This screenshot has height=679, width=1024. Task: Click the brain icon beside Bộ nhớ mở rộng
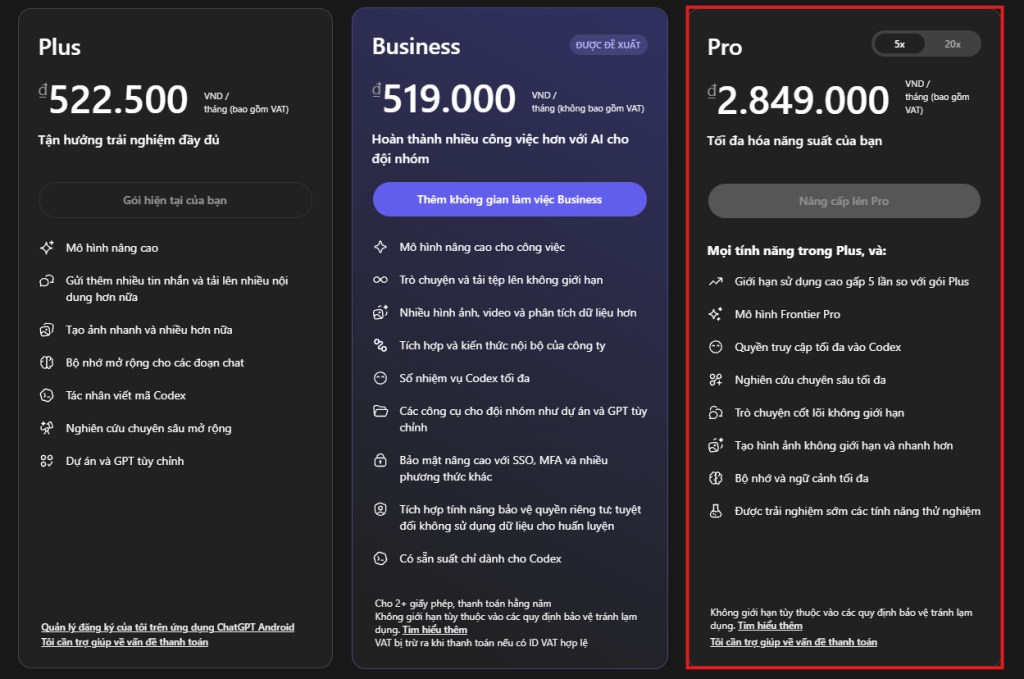(x=46, y=363)
